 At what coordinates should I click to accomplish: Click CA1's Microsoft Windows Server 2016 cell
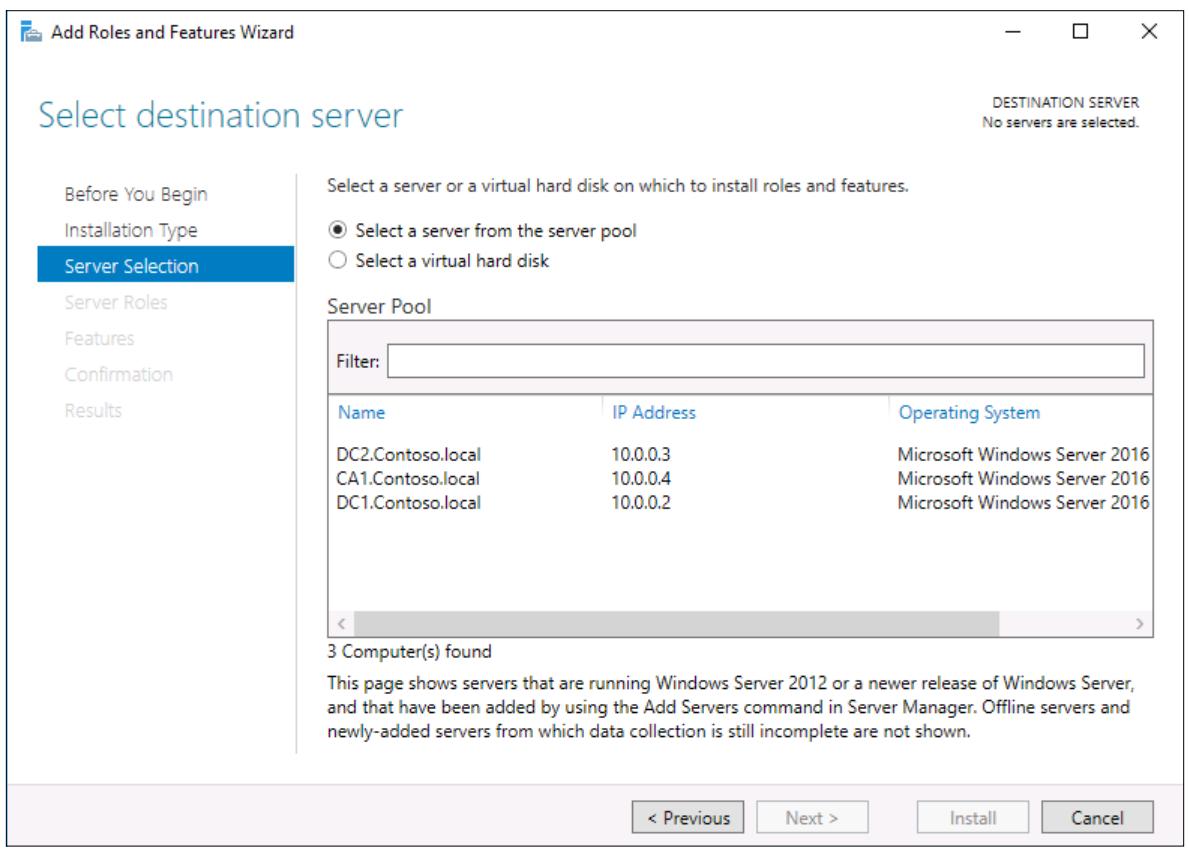(x=1024, y=478)
